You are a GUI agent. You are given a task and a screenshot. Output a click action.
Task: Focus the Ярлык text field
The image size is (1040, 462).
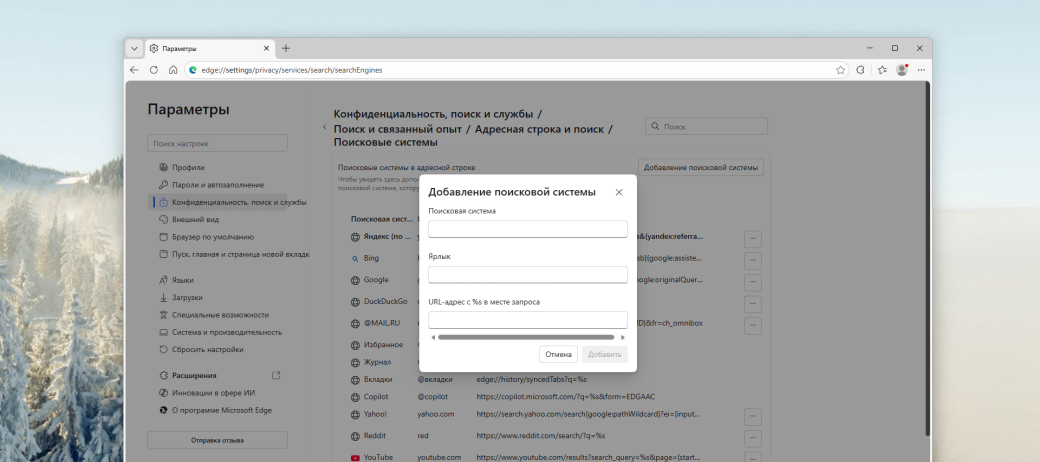(527, 274)
